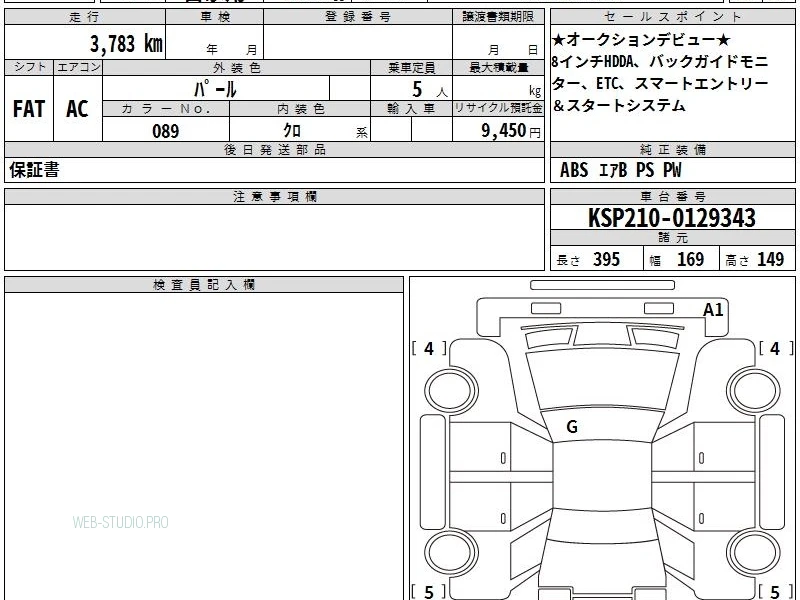This screenshot has height=600, width=800.
Task: Click the A1 damage mark on diagram
Action: [x=713, y=310]
